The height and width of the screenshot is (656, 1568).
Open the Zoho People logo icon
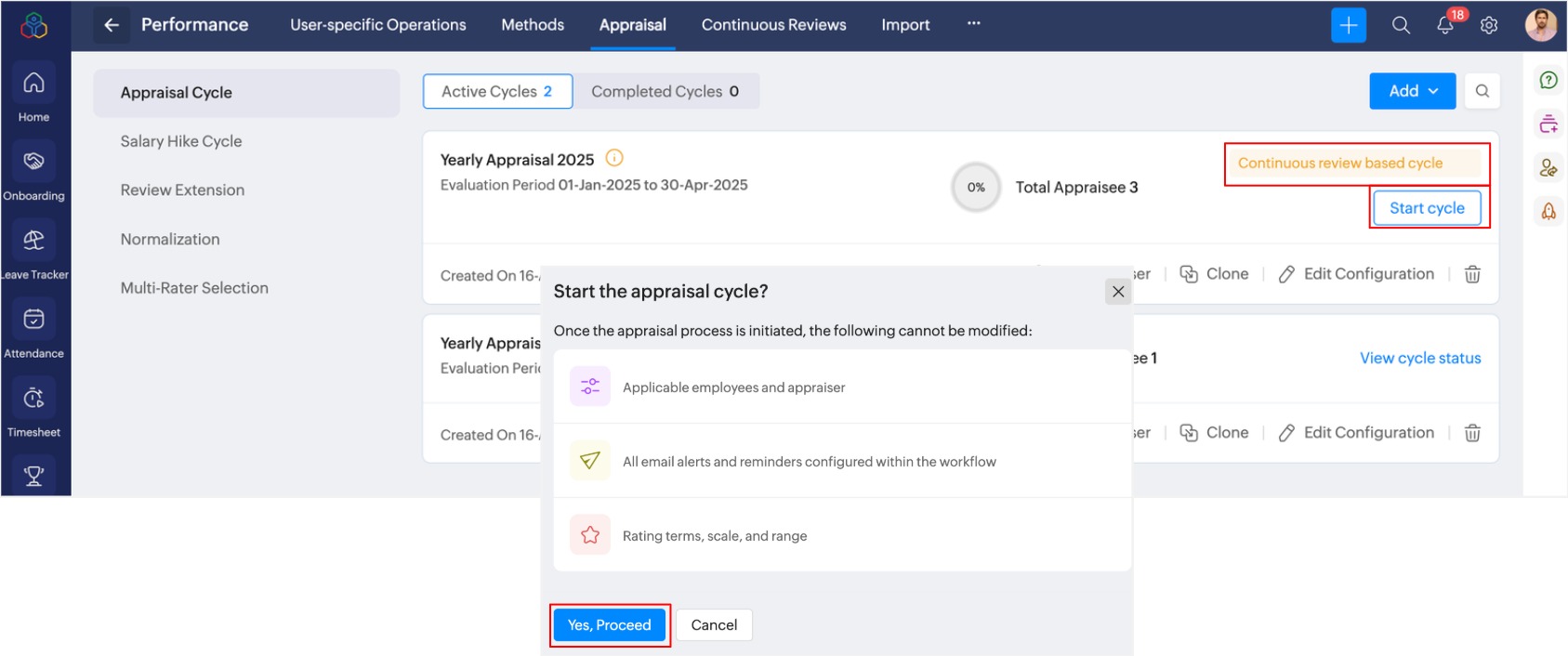(x=33, y=25)
